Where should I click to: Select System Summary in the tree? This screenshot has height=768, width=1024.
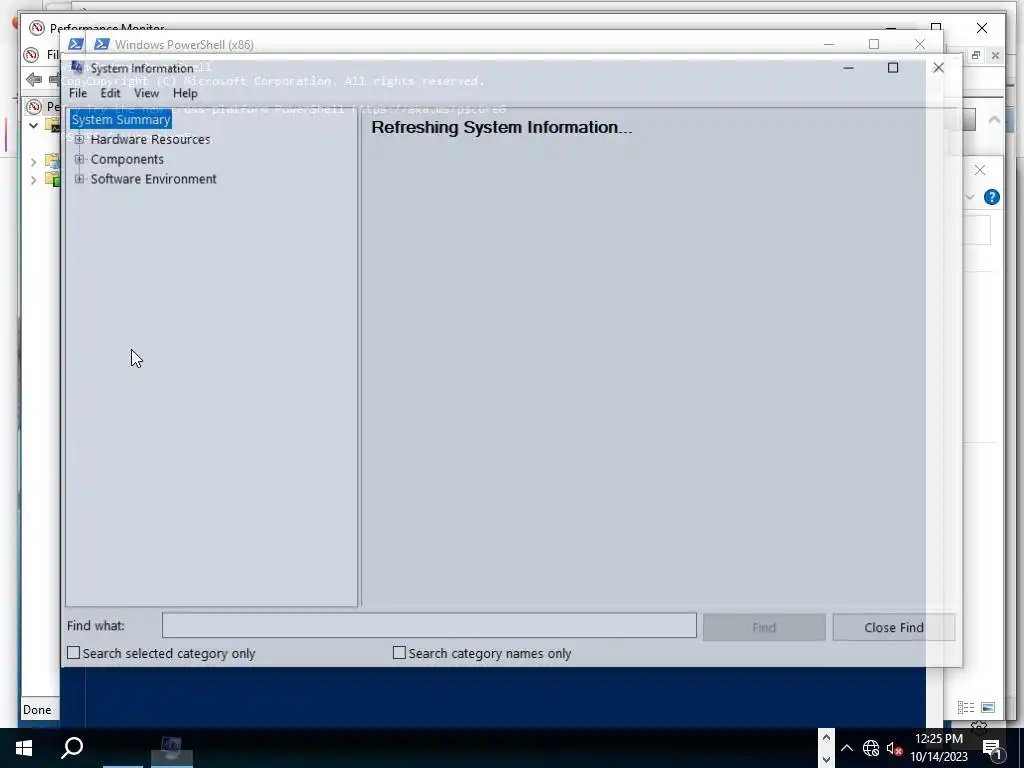pos(121,120)
